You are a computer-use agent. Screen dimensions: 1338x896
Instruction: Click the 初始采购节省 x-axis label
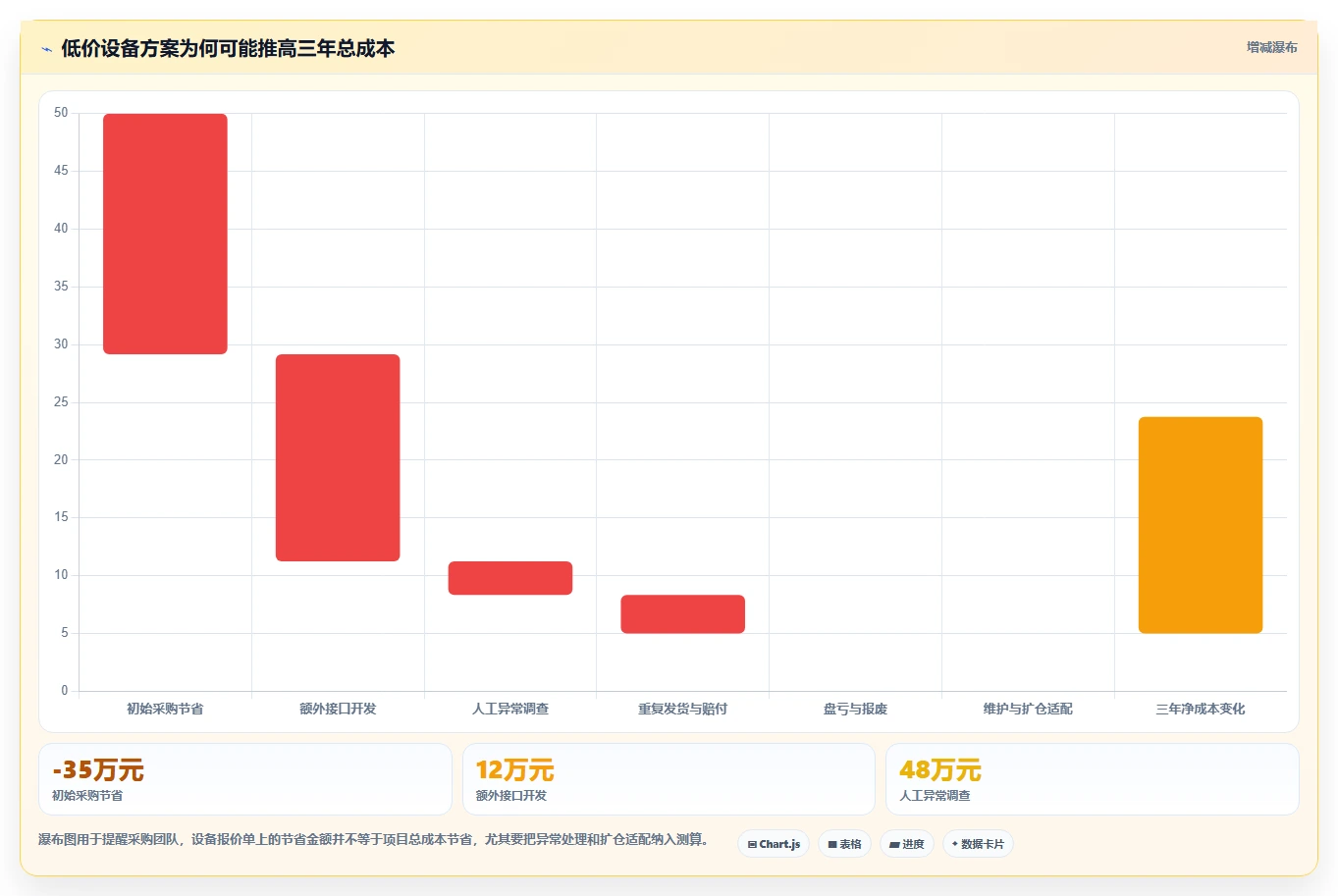pyautogui.click(x=165, y=709)
